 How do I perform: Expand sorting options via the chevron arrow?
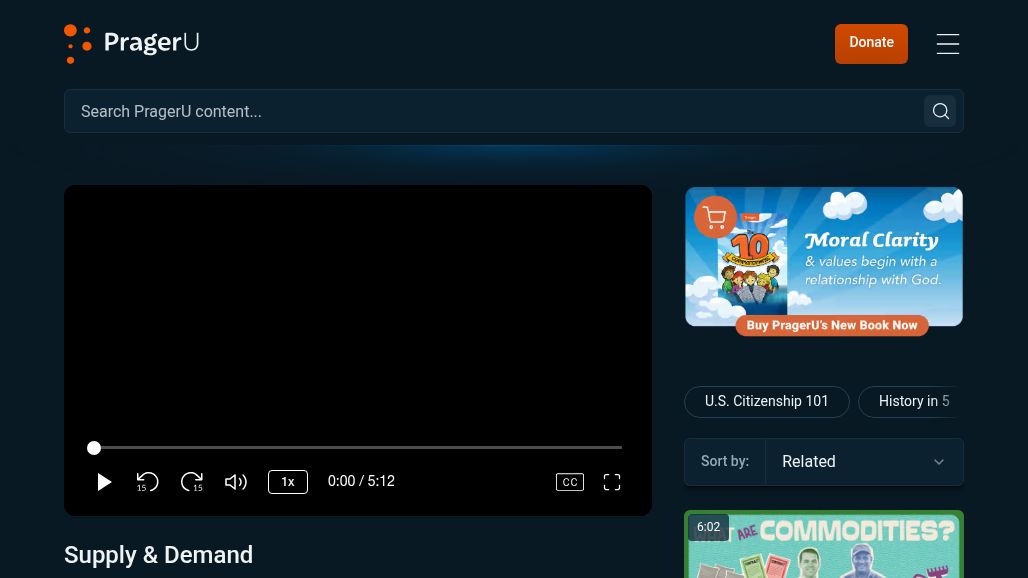tap(938, 461)
